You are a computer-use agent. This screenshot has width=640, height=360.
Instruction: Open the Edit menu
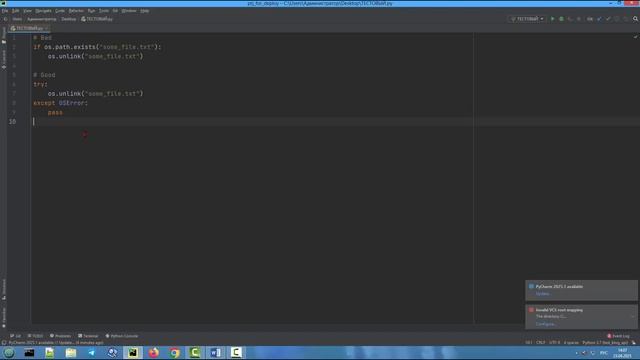click(x=15, y=11)
